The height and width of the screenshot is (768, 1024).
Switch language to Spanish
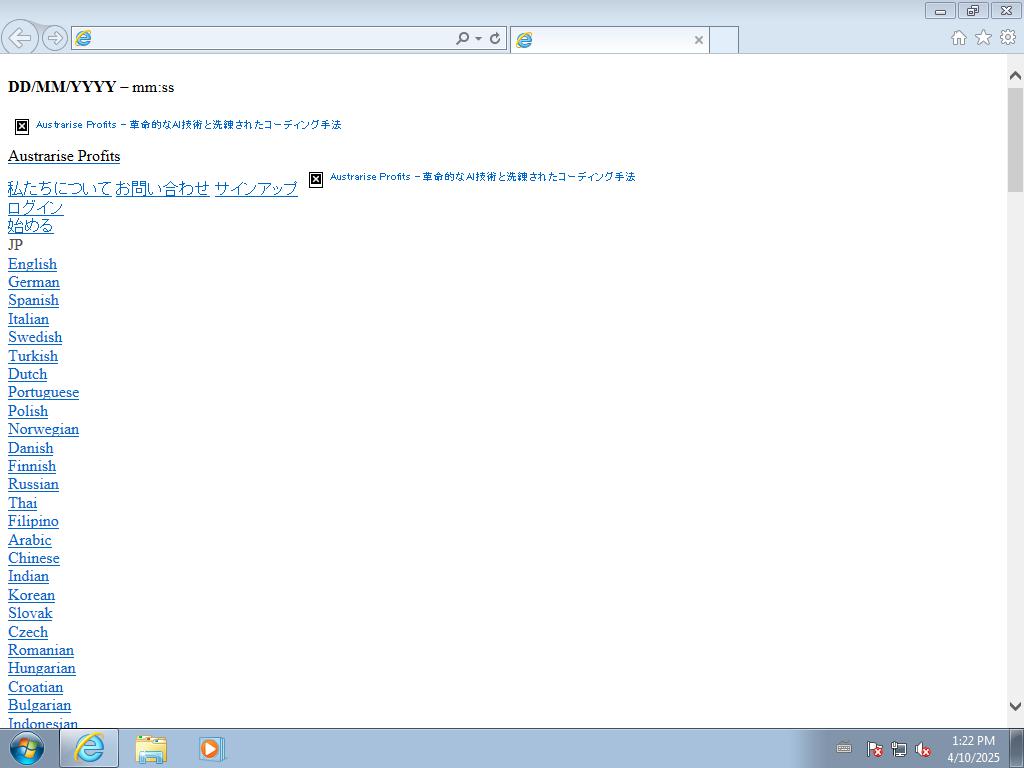pyautogui.click(x=33, y=300)
